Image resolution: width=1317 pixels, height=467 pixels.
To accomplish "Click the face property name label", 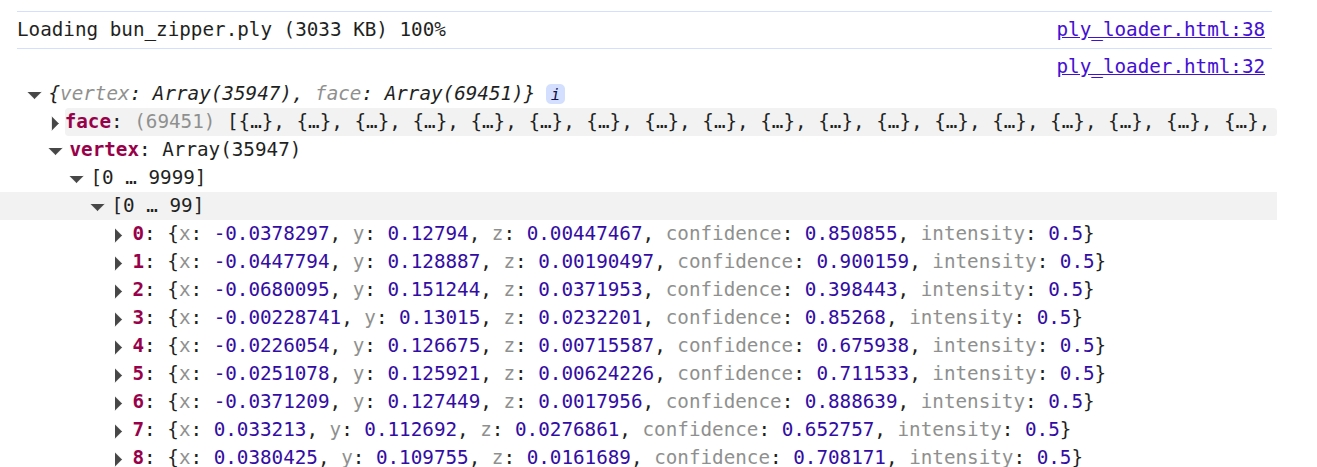I will pyautogui.click(x=86, y=122).
